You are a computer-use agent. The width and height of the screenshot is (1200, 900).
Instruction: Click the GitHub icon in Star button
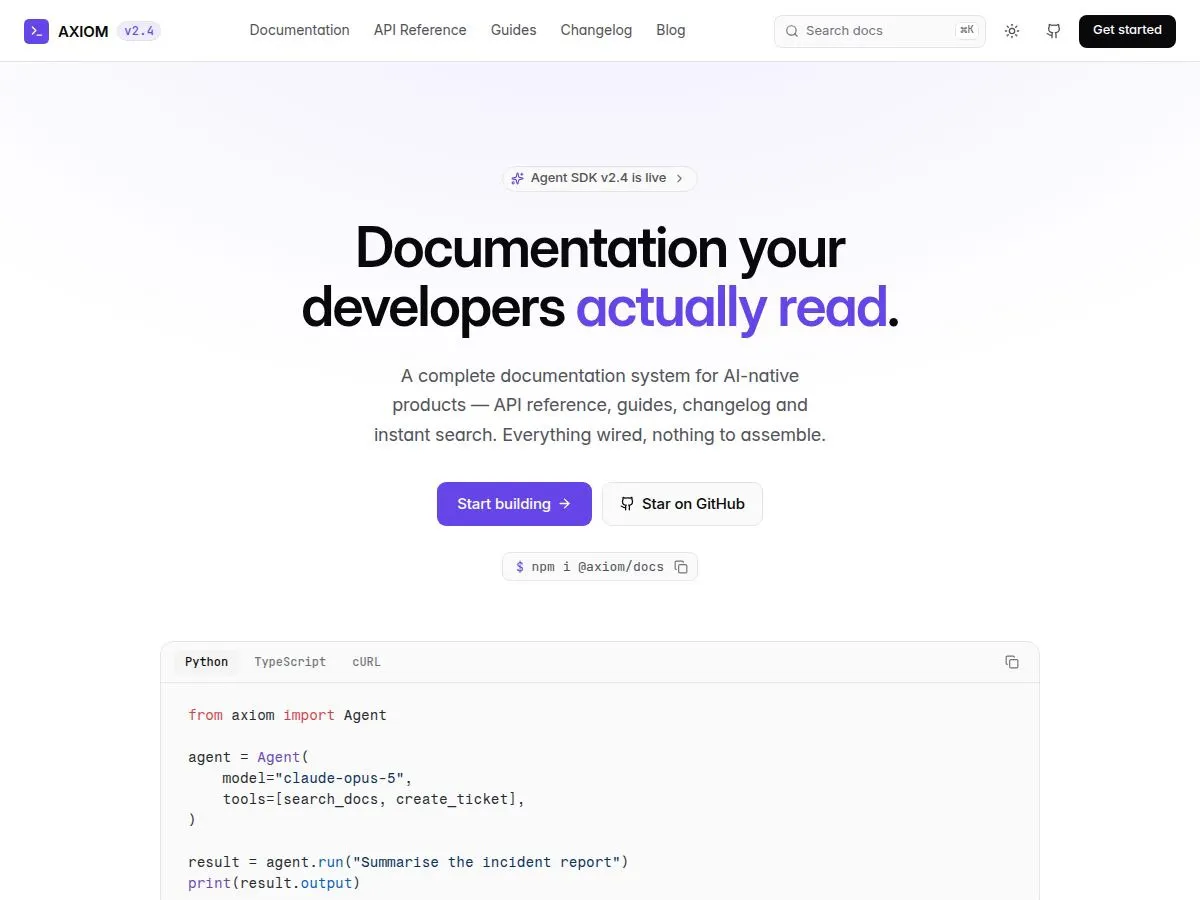(x=627, y=504)
